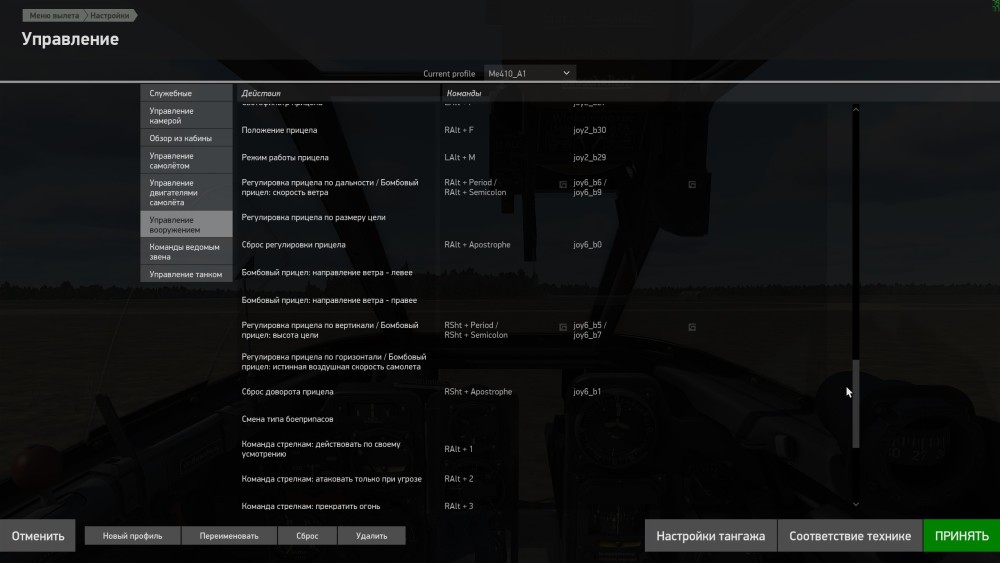Image resolution: width=1000 pixels, height=563 pixels.
Task: Select the joy6_b0 joystick binding
Action: pyautogui.click(x=587, y=245)
